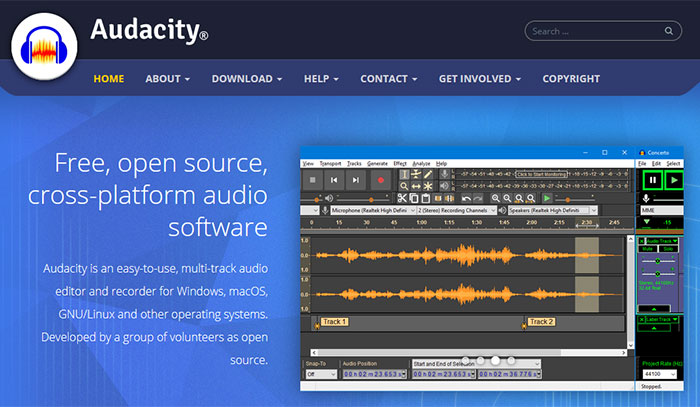
Task: Click the Redo arrow icon
Action: pos(478,198)
